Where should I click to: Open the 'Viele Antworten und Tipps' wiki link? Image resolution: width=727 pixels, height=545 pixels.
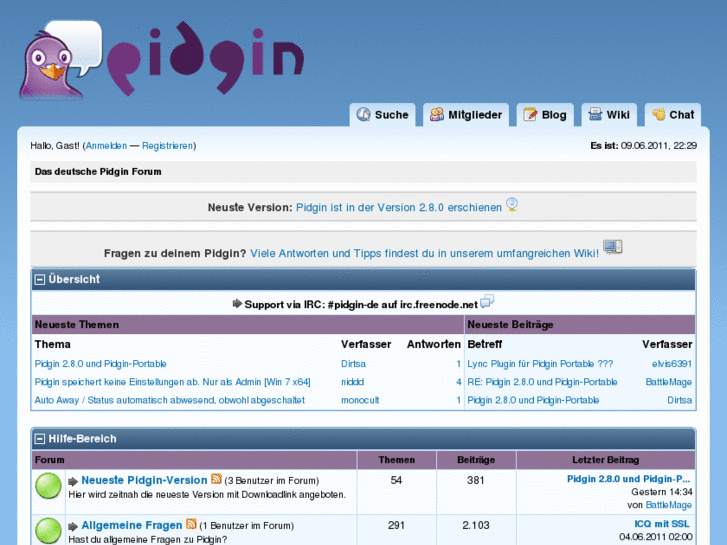tap(424, 253)
